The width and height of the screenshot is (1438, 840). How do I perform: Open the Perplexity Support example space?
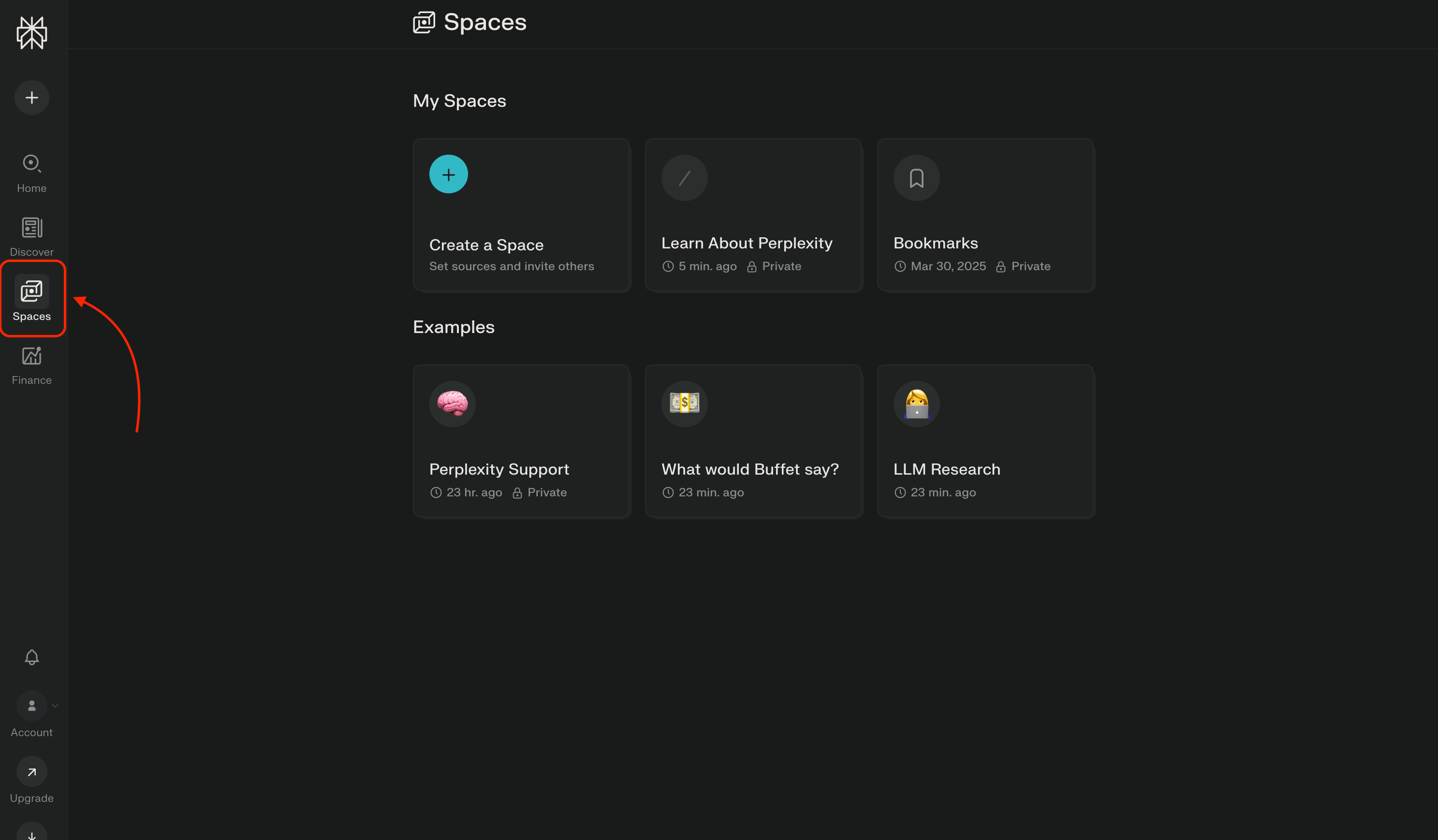click(521, 441)
